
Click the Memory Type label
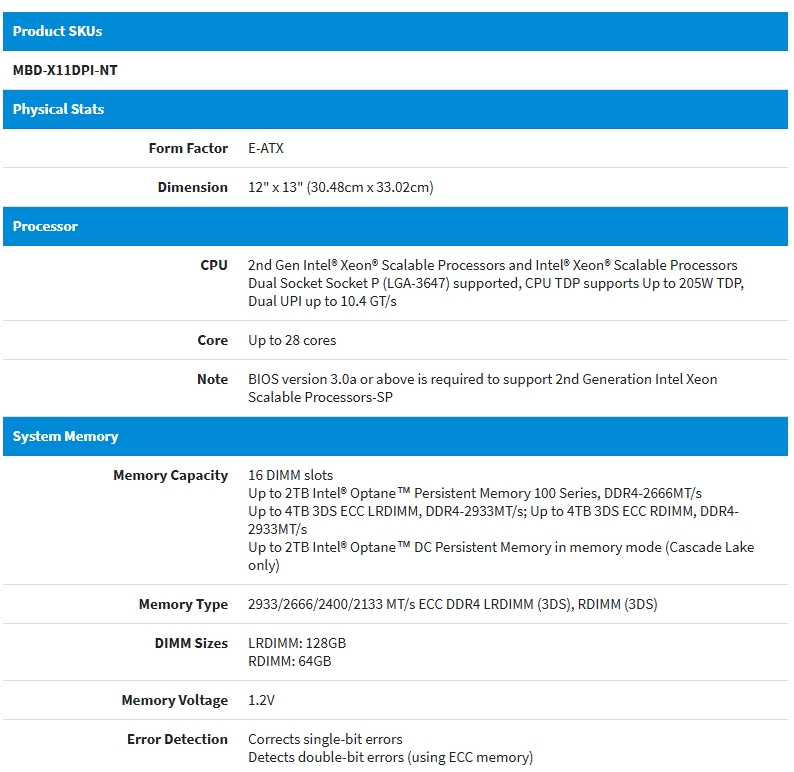click(183, 604)
